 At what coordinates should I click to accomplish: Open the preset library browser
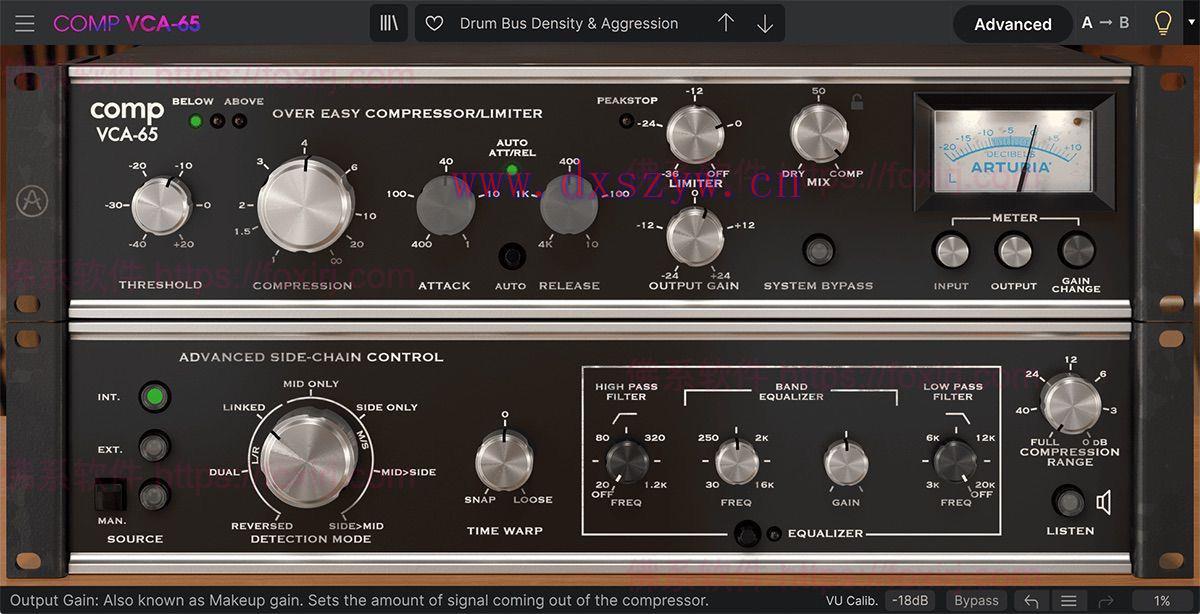pyautogui.click(x=390, y=23)
